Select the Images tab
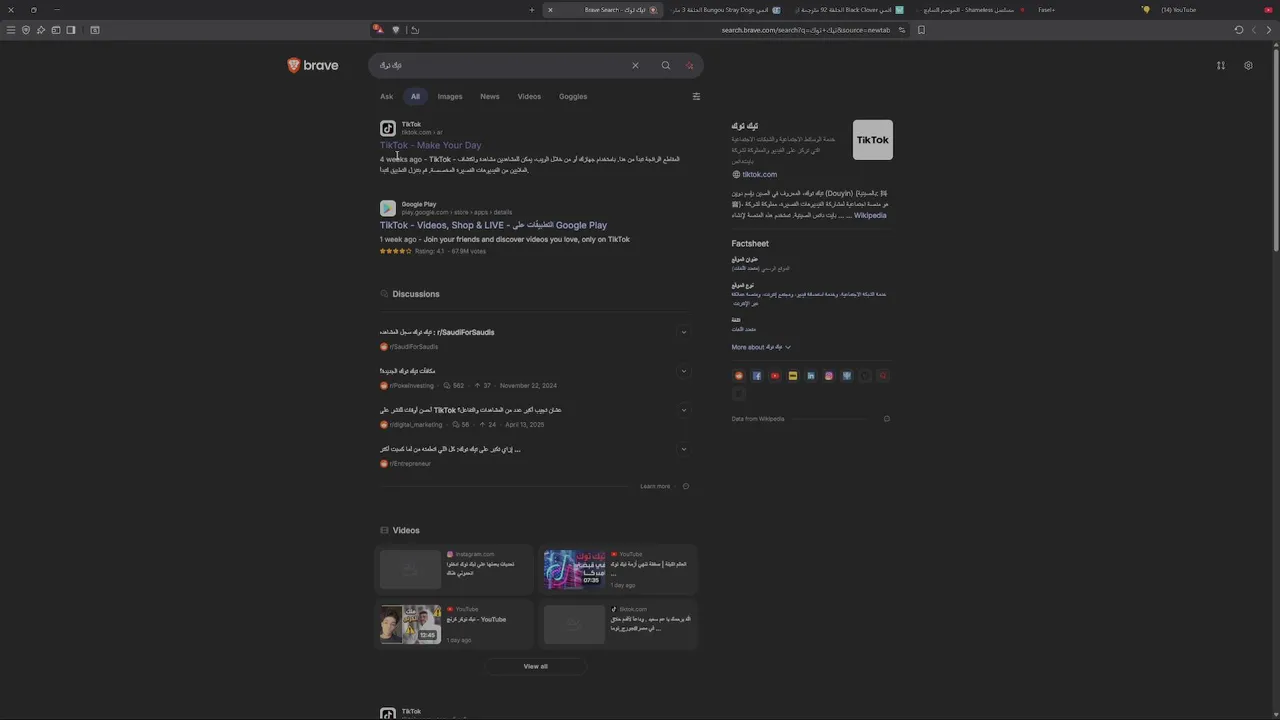 pos(450,96)
